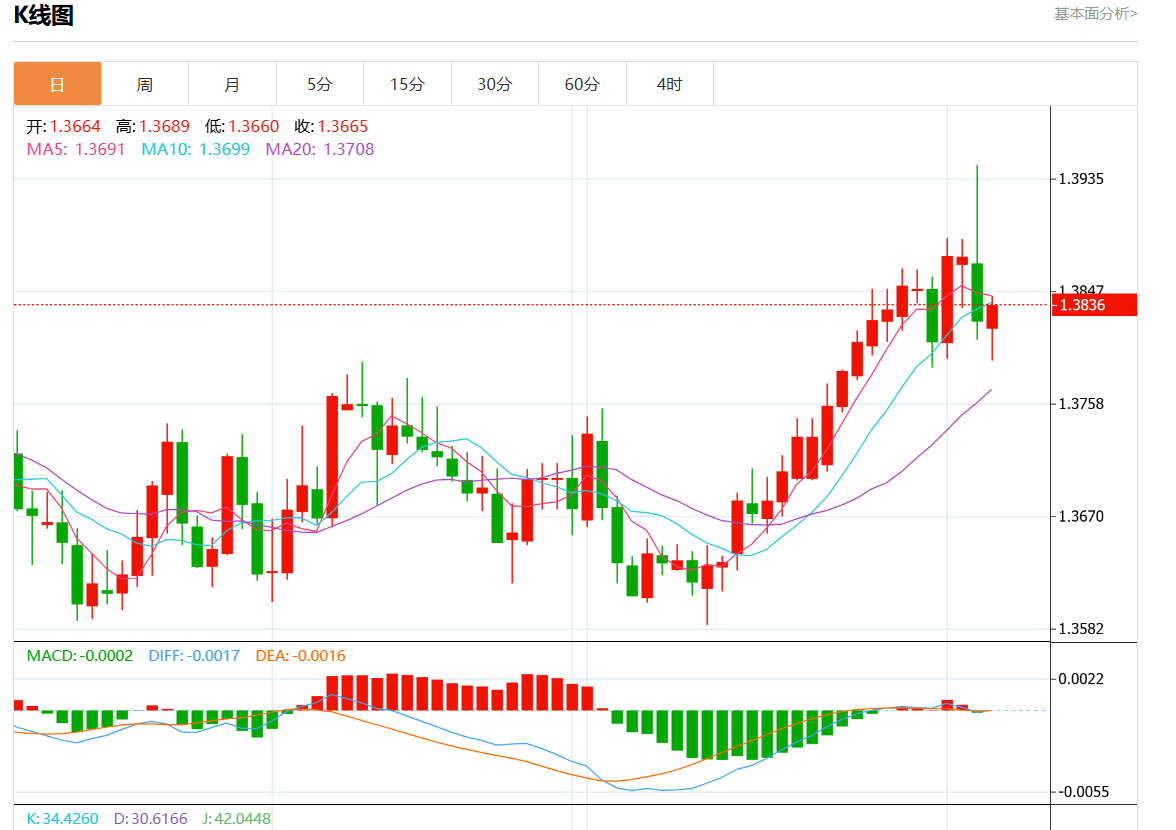The image size is (1176, 830).
Task: Select the 日 daily chart tab
Action: pyautogui.click(x=57, y=84)
